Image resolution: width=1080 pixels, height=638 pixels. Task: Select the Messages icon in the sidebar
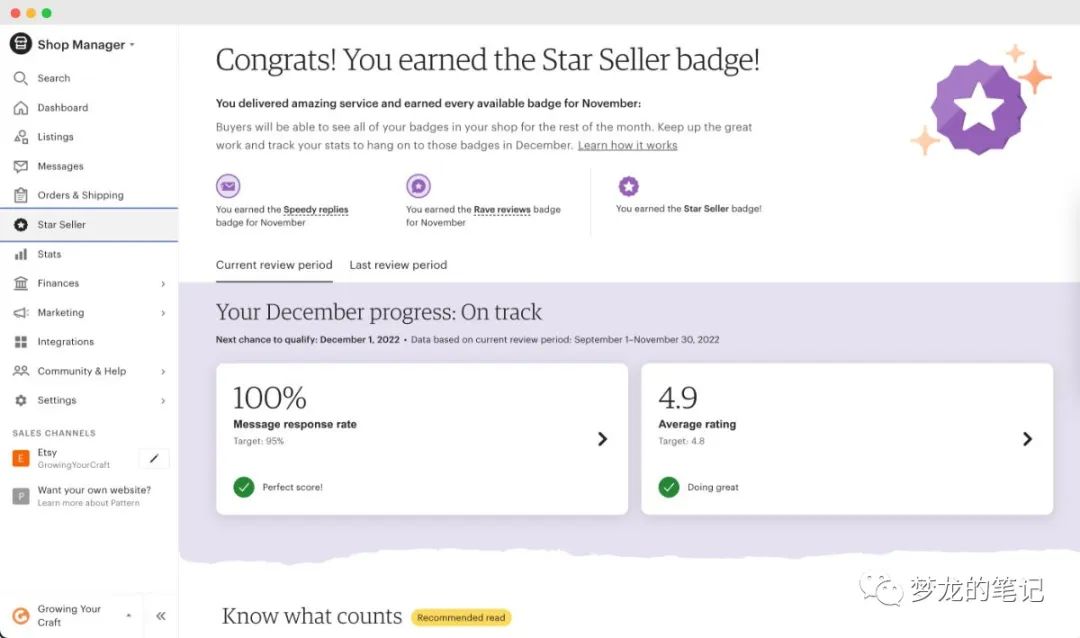coord(22,165)
